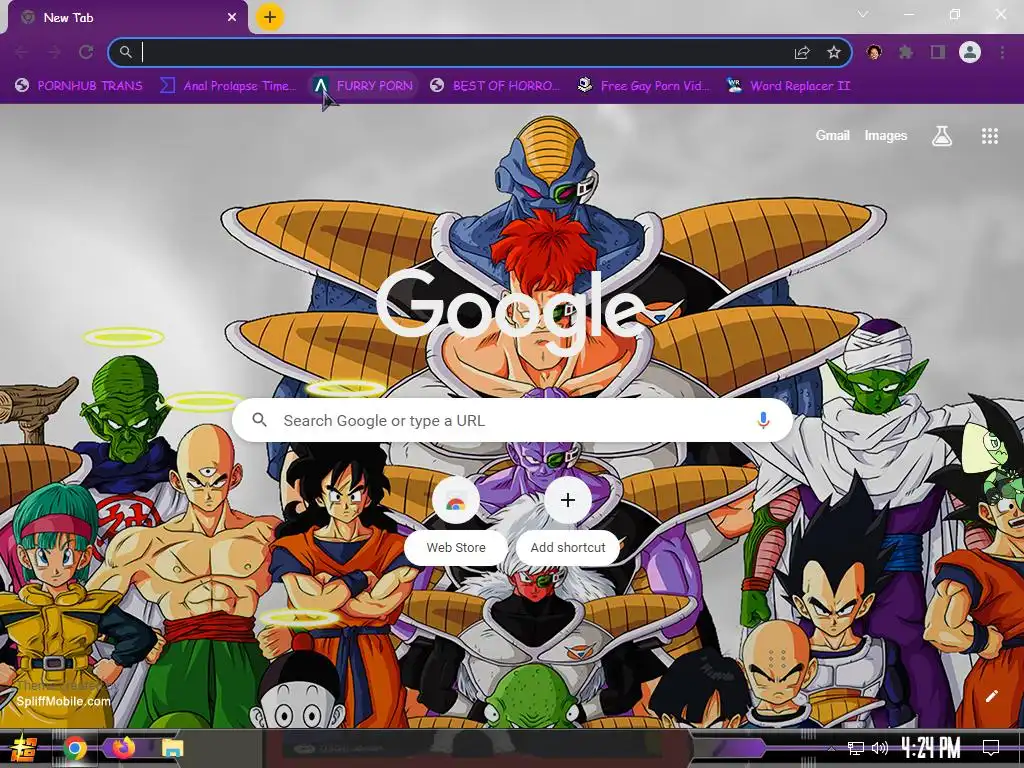Focus the Chrome address bar
The width and height of the screenshot is (1024, 768).
click(x=480, y=52)
